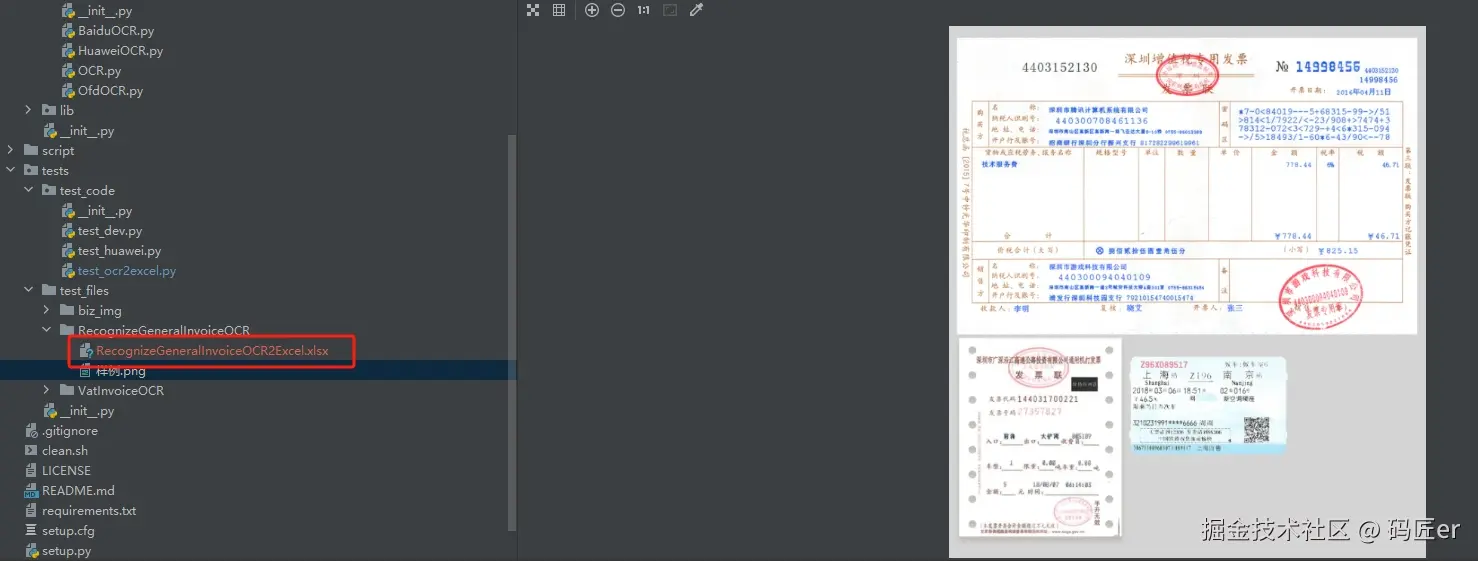Select the VatInvoiceOCR folder name
This screenshot has width=1478, height=561.
121,391
